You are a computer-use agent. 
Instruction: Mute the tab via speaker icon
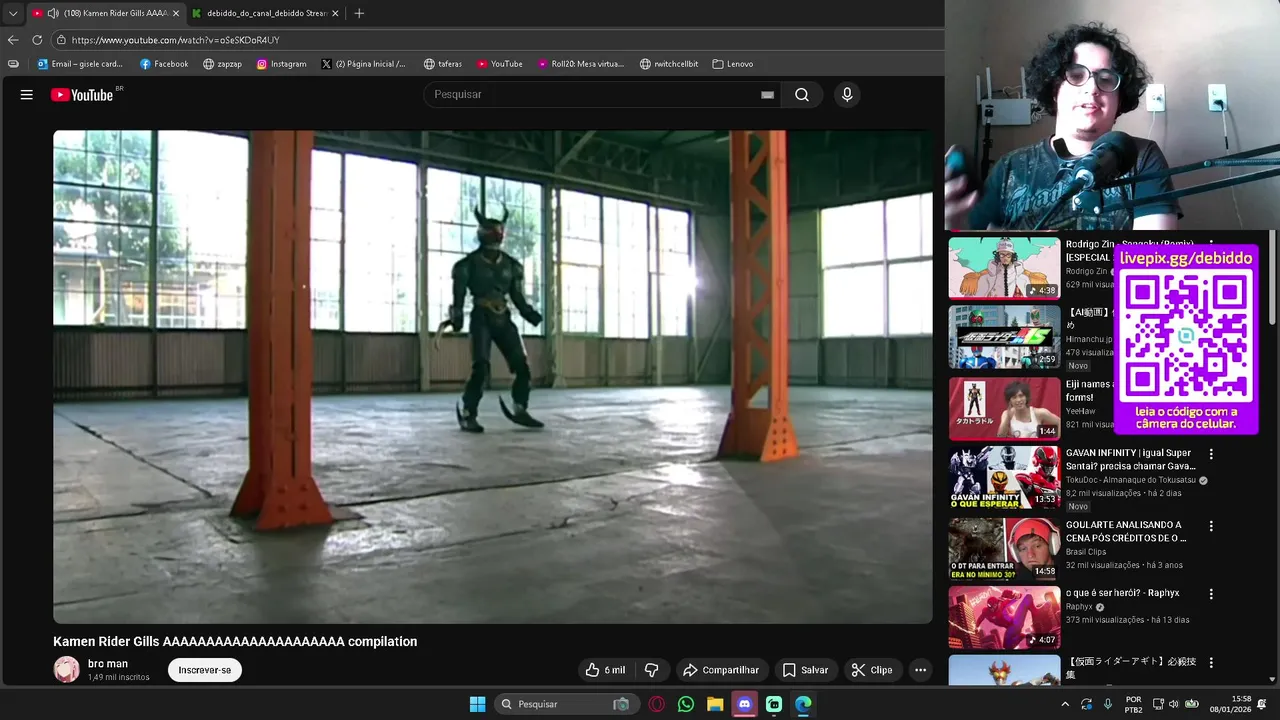pyautogui.click(x=52, y=13)
